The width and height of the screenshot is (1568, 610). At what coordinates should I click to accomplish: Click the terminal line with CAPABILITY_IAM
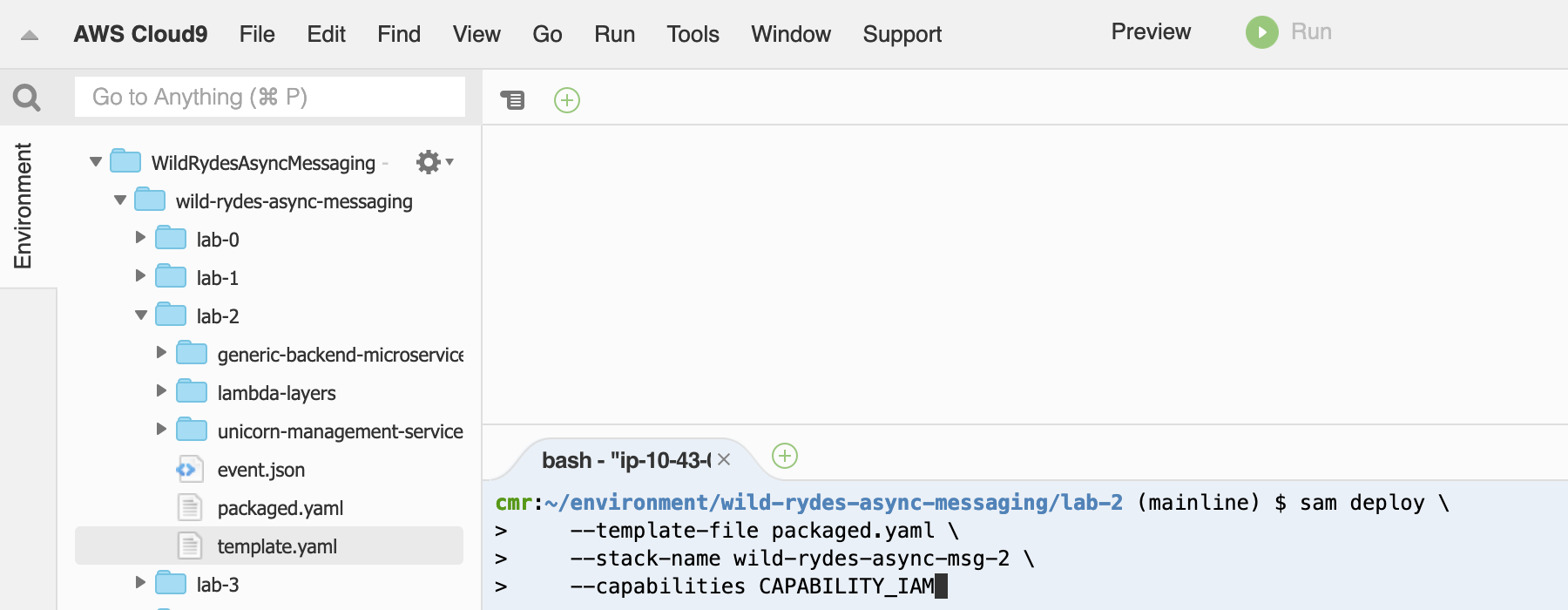coord(752,586)
